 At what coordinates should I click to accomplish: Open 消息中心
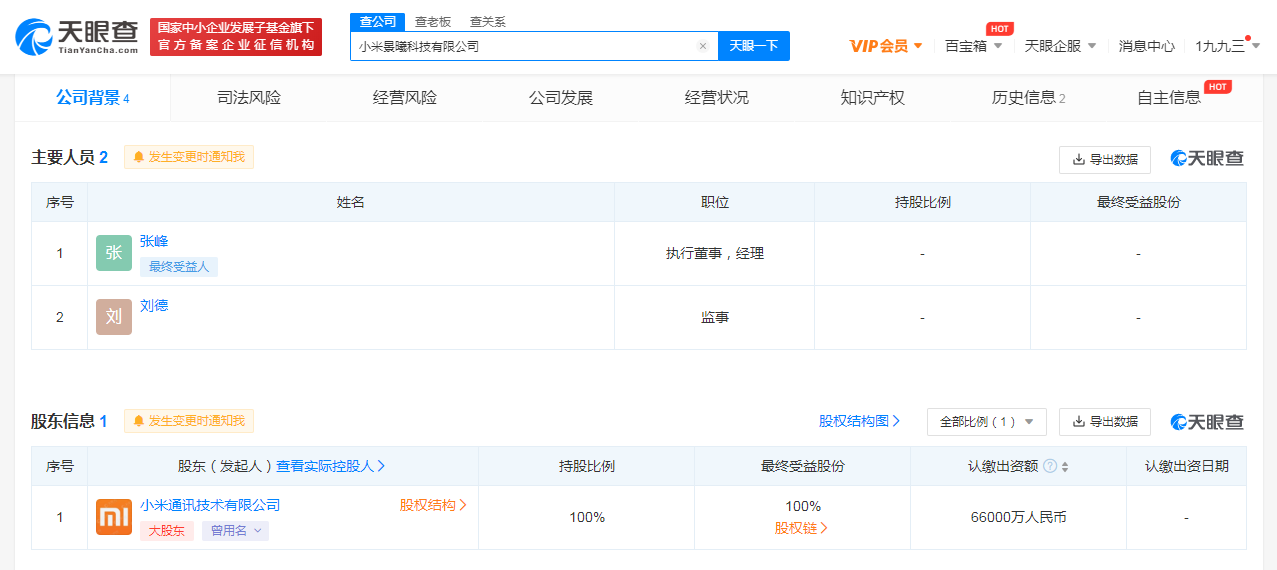(x=1147, y=46)
